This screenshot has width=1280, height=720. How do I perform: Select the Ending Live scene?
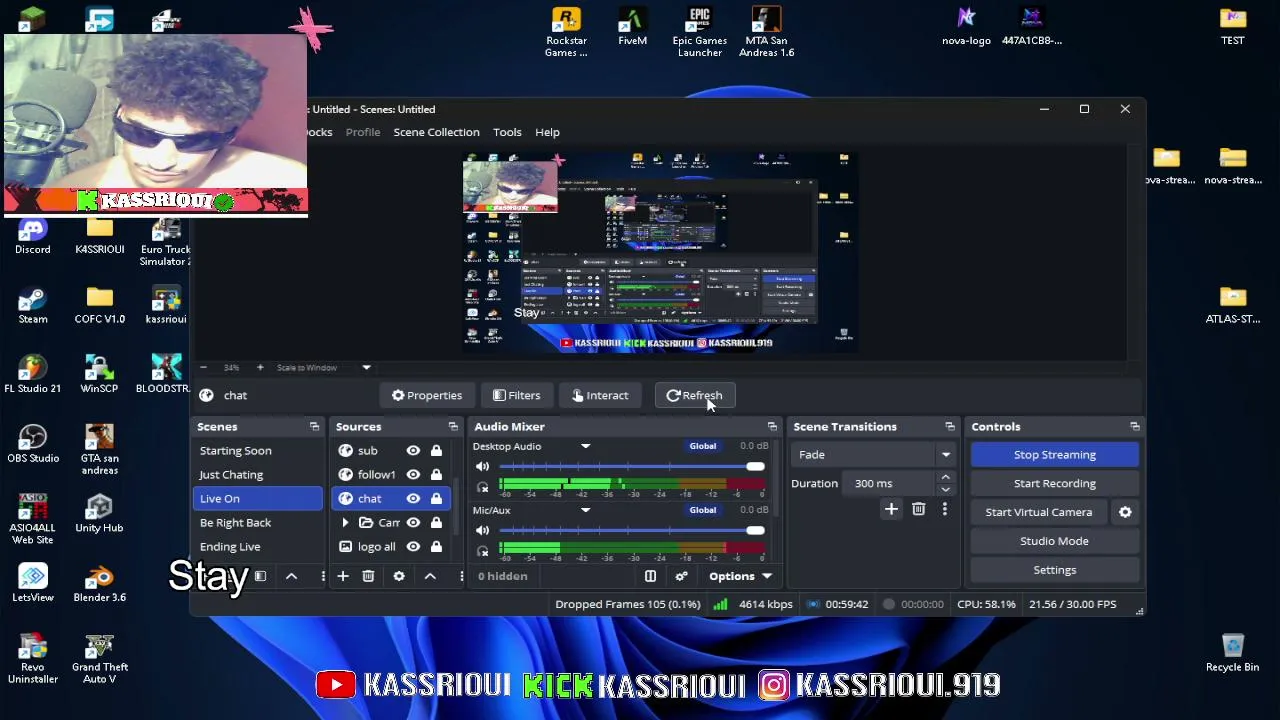(x=257, y=547)
